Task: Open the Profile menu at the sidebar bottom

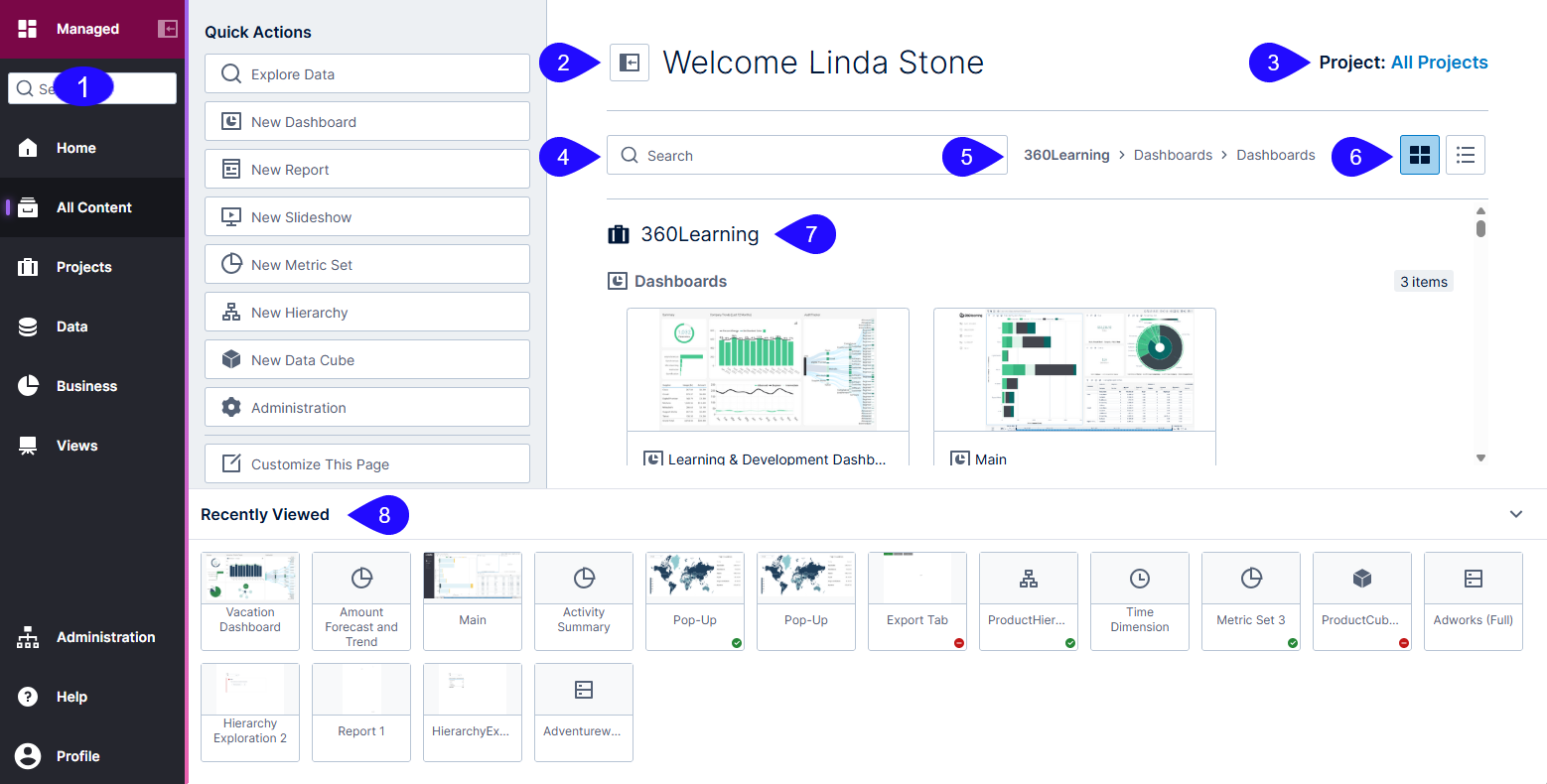Action: 76,755
